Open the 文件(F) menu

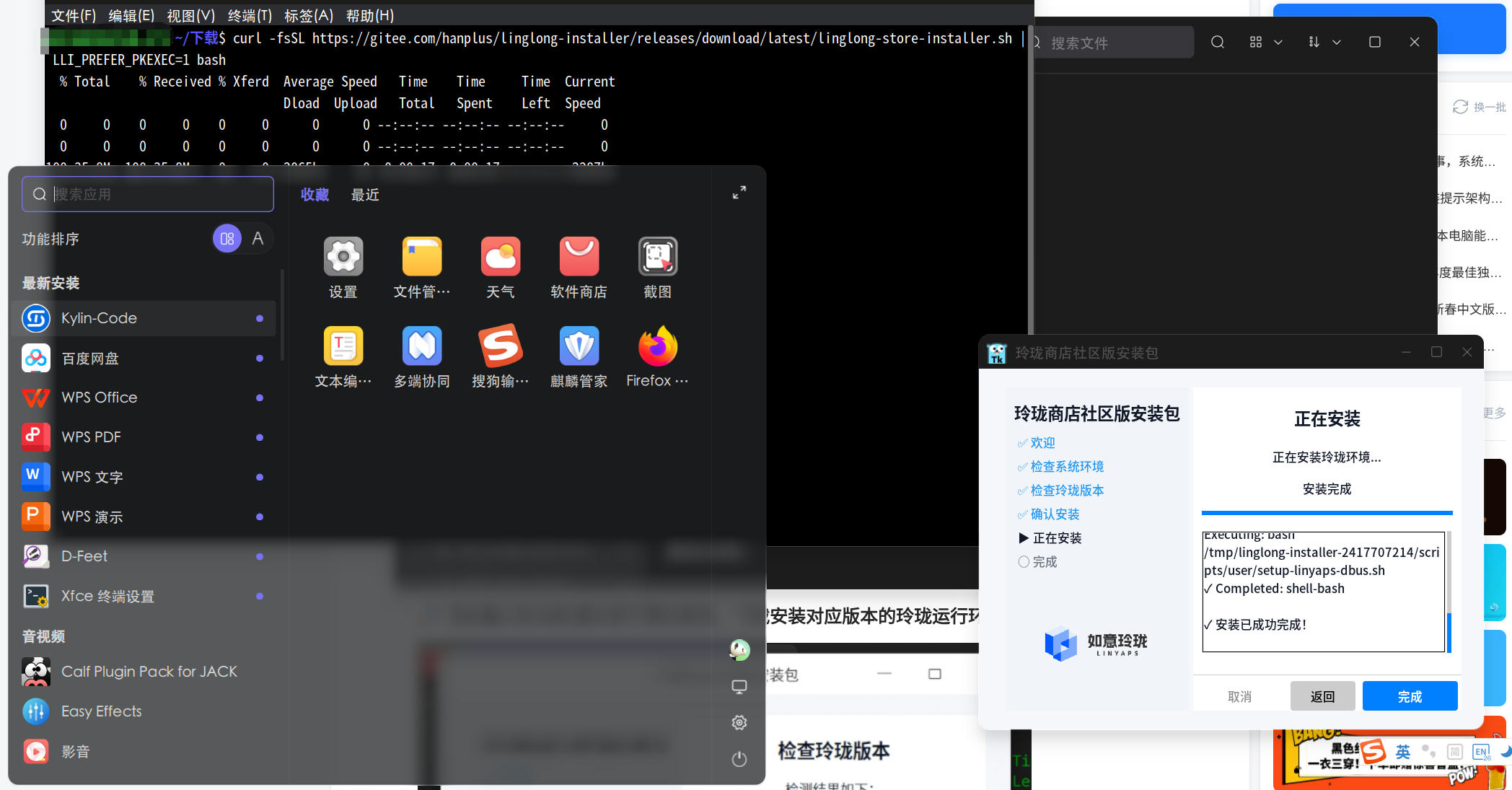74,16
